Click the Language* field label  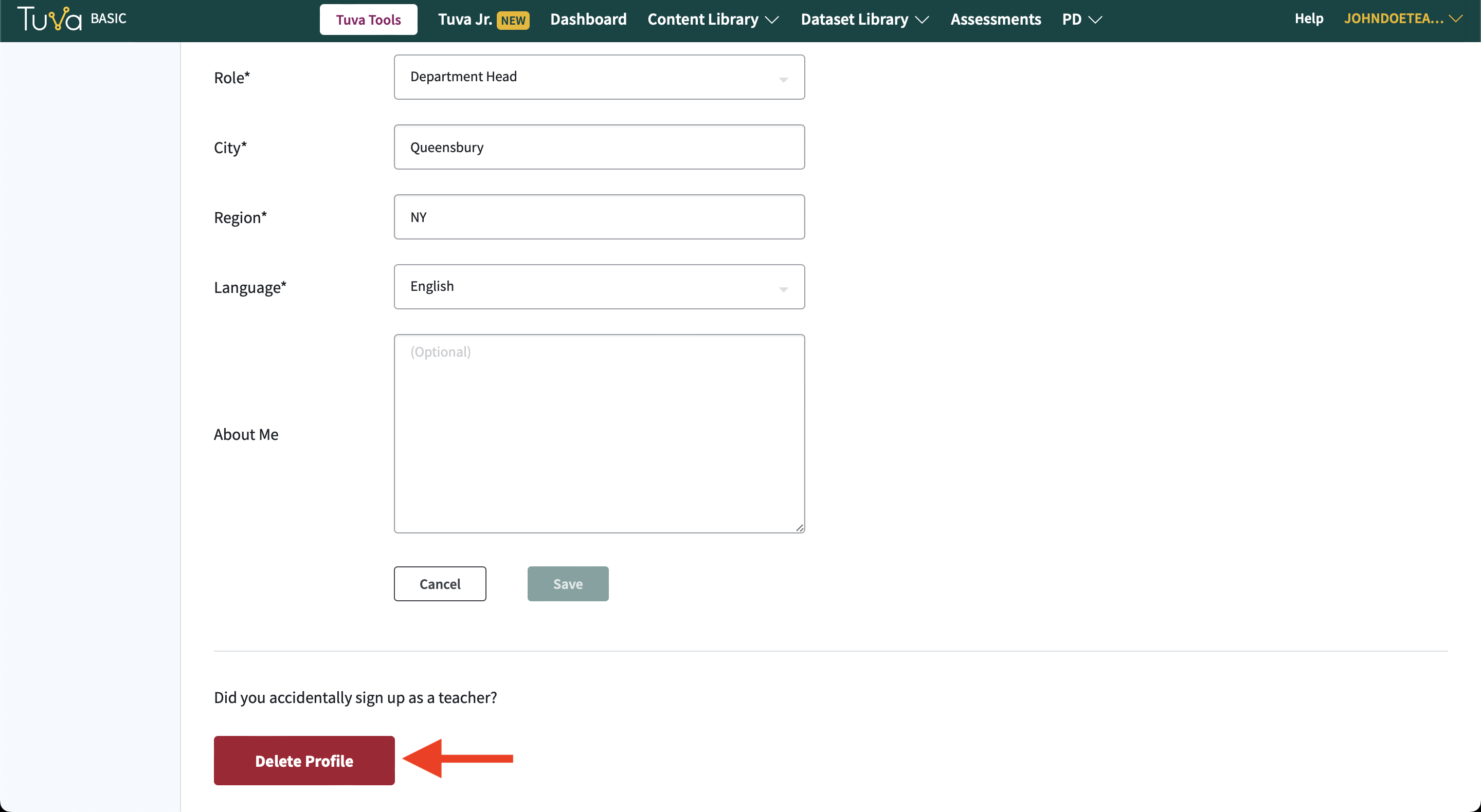tap(250, 287)
